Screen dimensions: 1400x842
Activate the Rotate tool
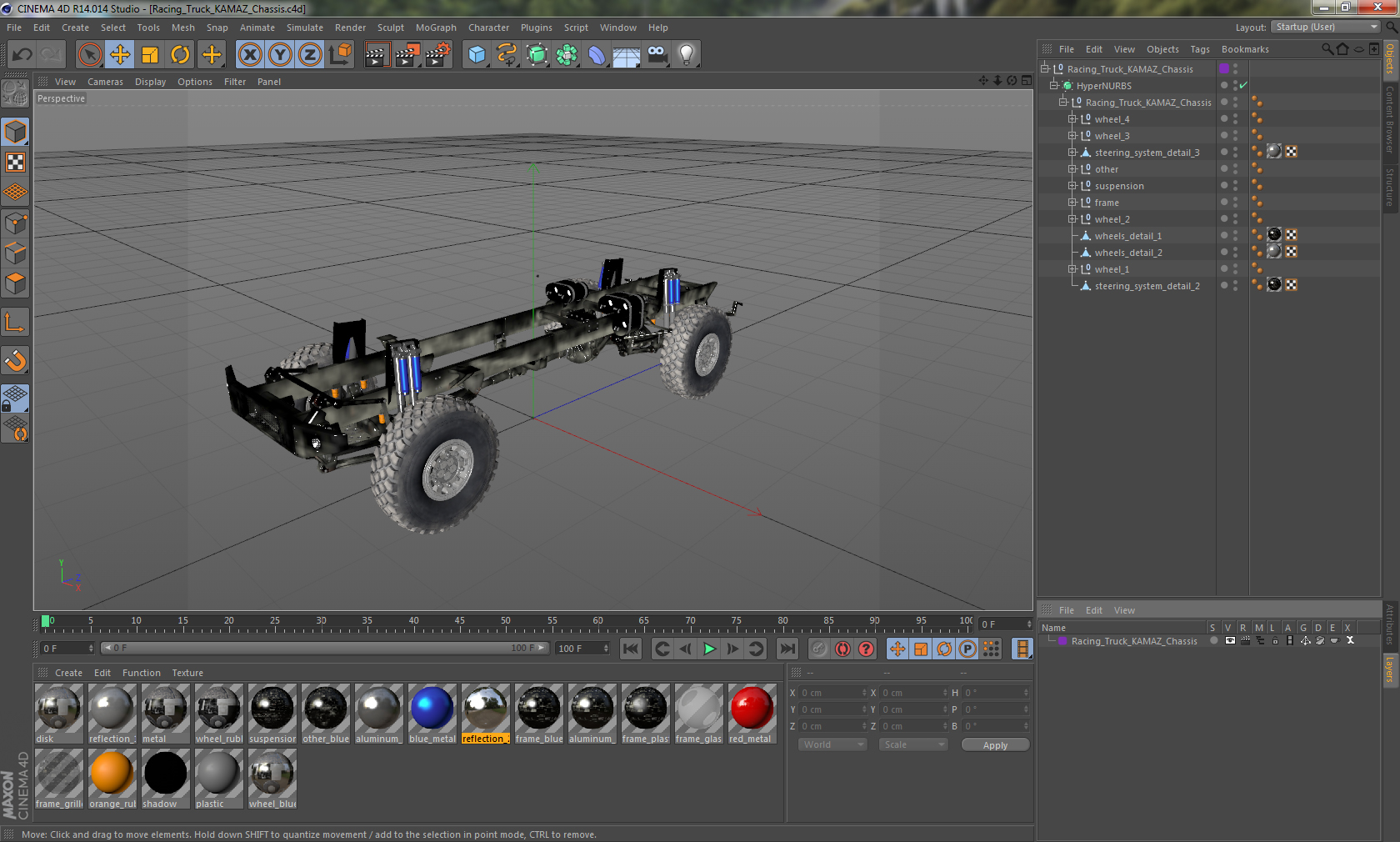[180, 55]
